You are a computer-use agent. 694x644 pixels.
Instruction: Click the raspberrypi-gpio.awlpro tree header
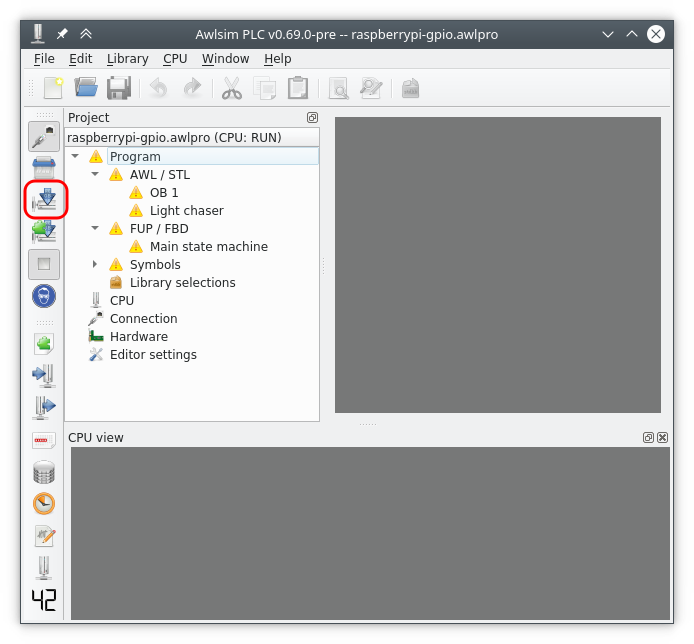click(x=192, y=137)
